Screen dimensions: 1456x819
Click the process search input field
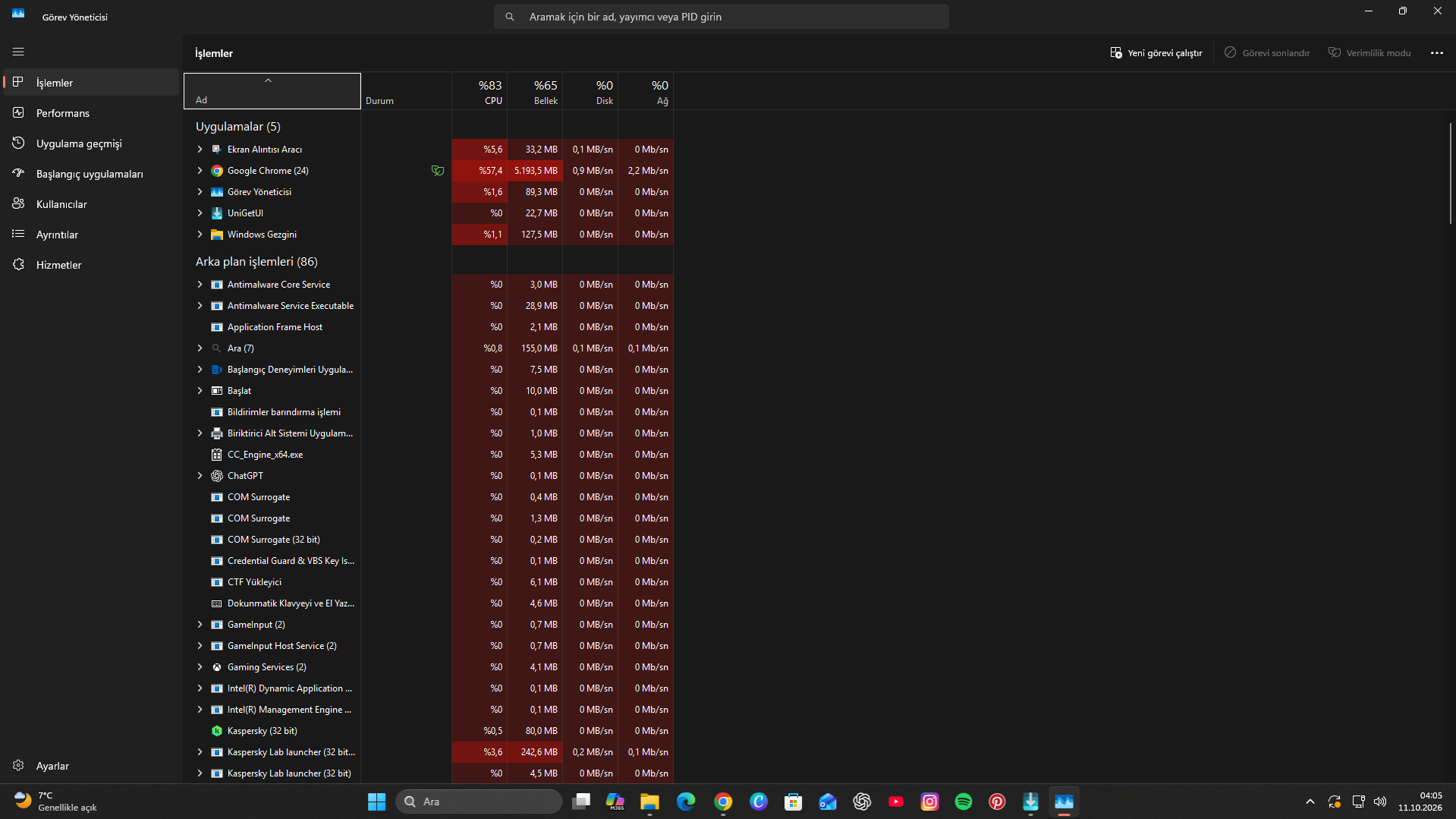pyautogui.click(x=721, y=17)
